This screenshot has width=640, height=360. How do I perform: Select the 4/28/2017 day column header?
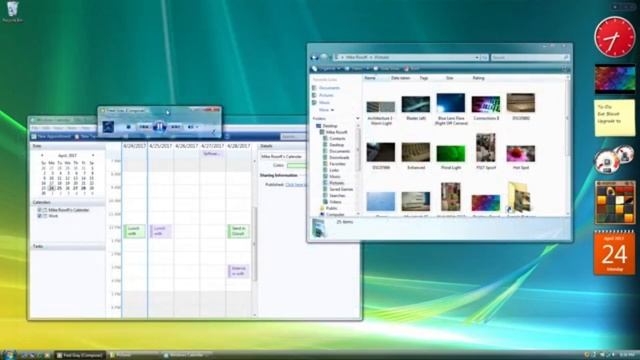tap(238, 146)
